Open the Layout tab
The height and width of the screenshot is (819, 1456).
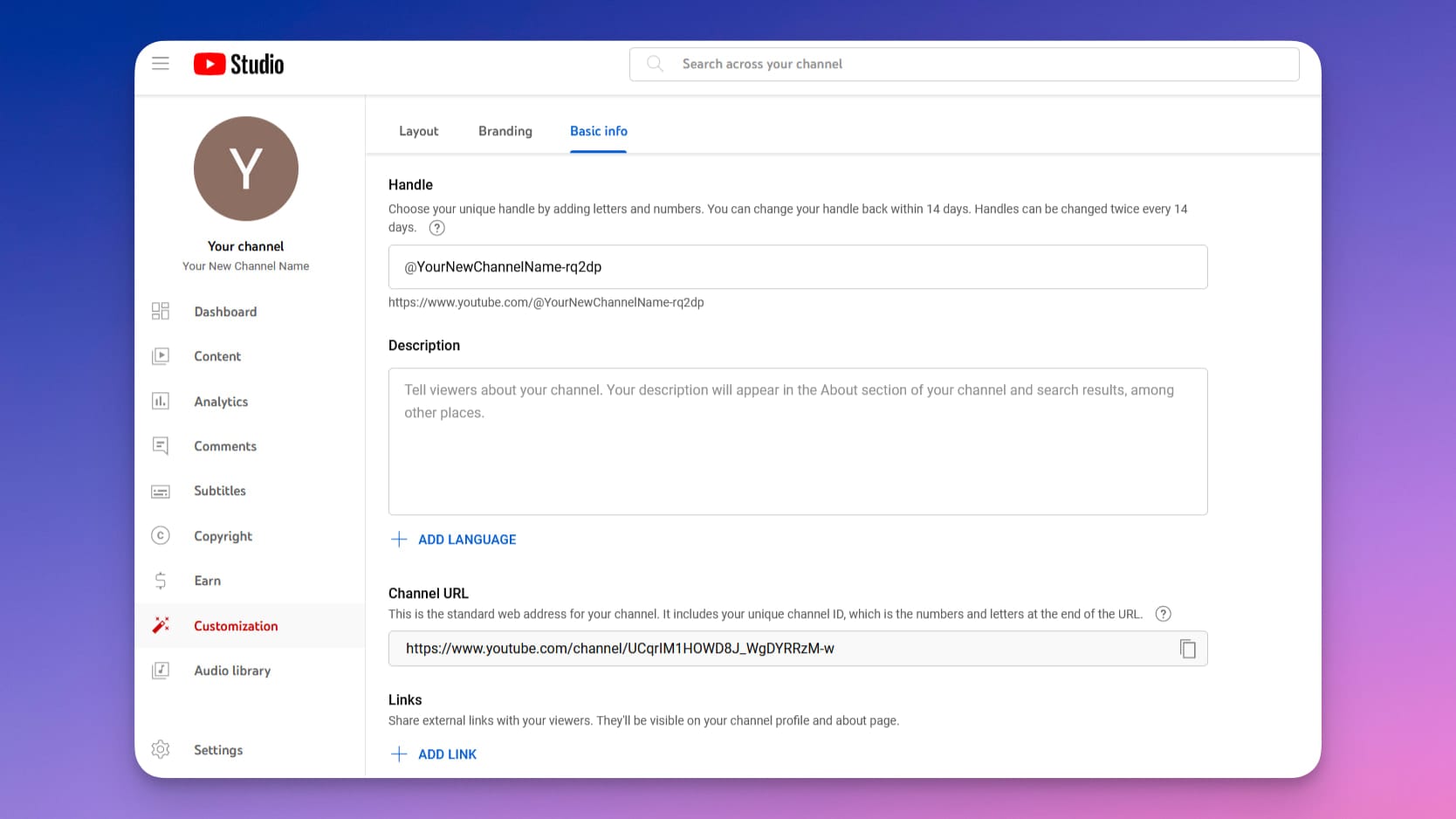(x=418, y=131)
